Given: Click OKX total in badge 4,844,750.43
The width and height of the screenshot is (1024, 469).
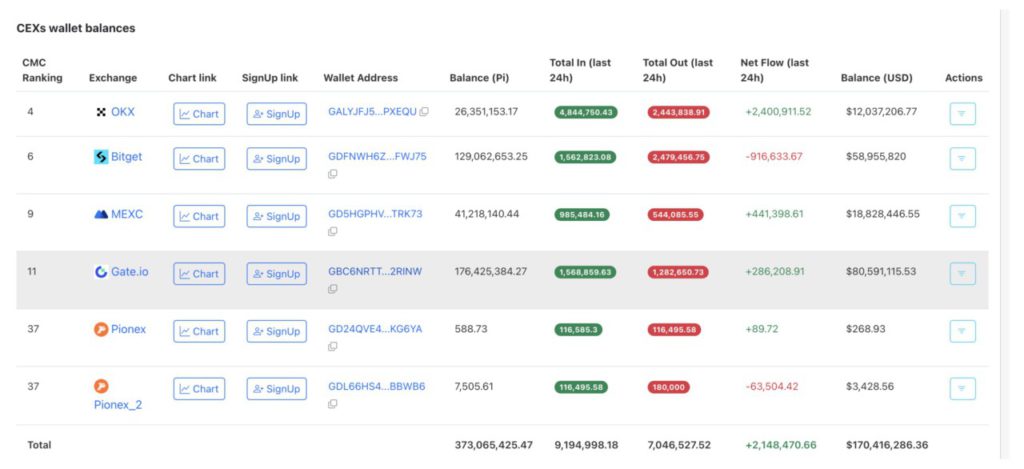Looking at the screenshot, I should [586, 112].
